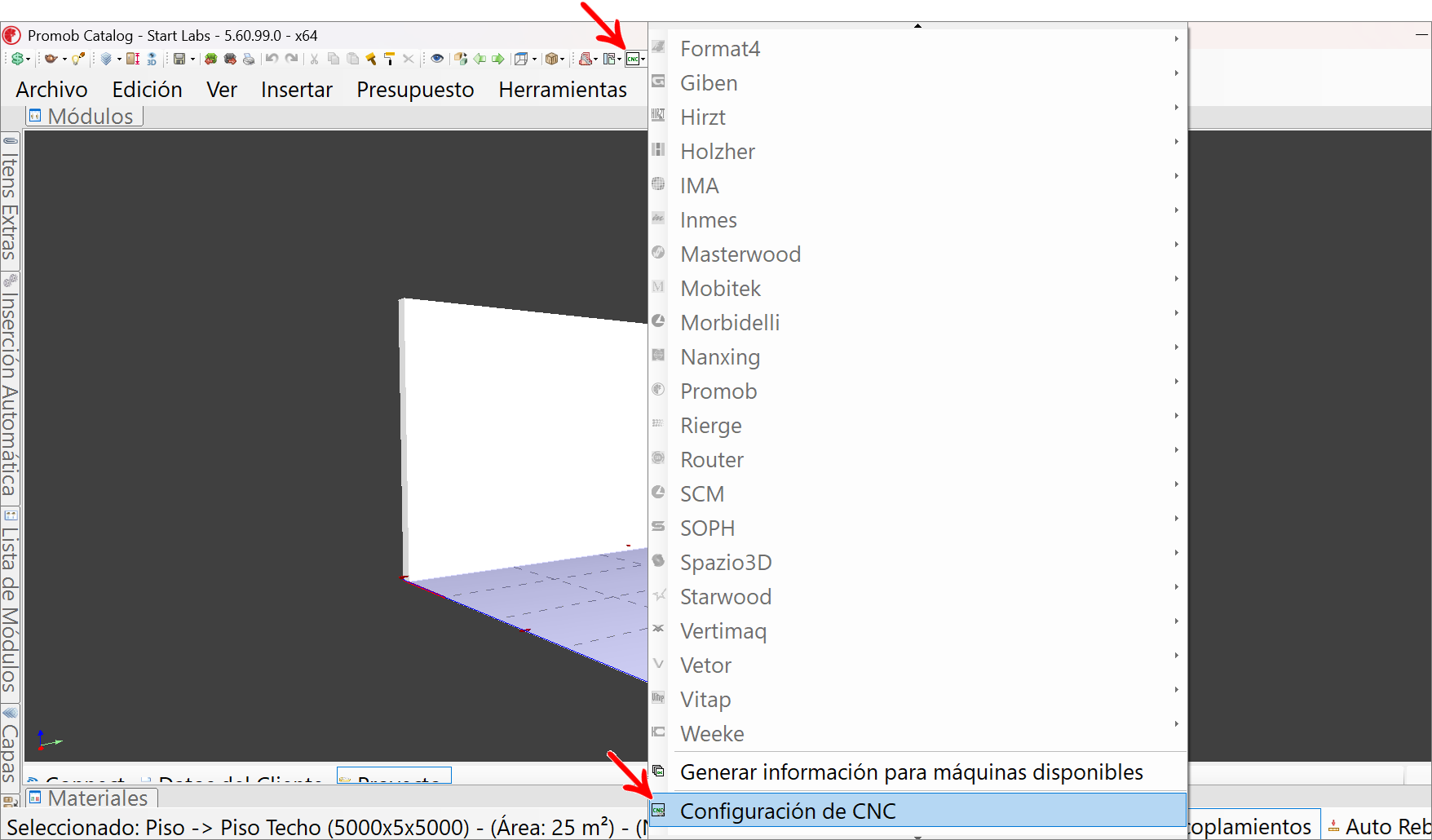Open the dropdown arrow beside CNC icon
1432x840 pixels.
pyautogui.click(x=643, y=59)
